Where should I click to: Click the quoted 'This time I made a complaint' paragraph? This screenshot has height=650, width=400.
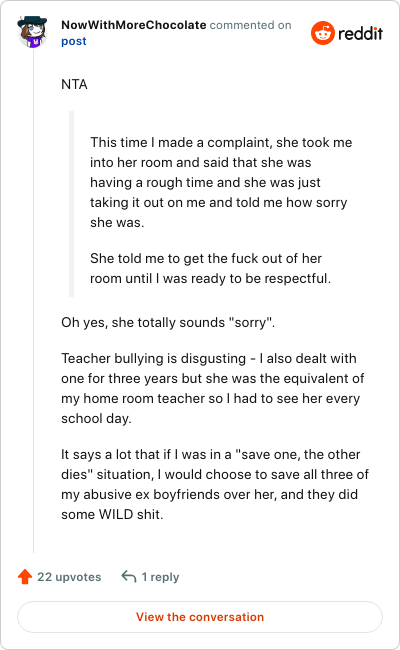[x=221, y=182]
